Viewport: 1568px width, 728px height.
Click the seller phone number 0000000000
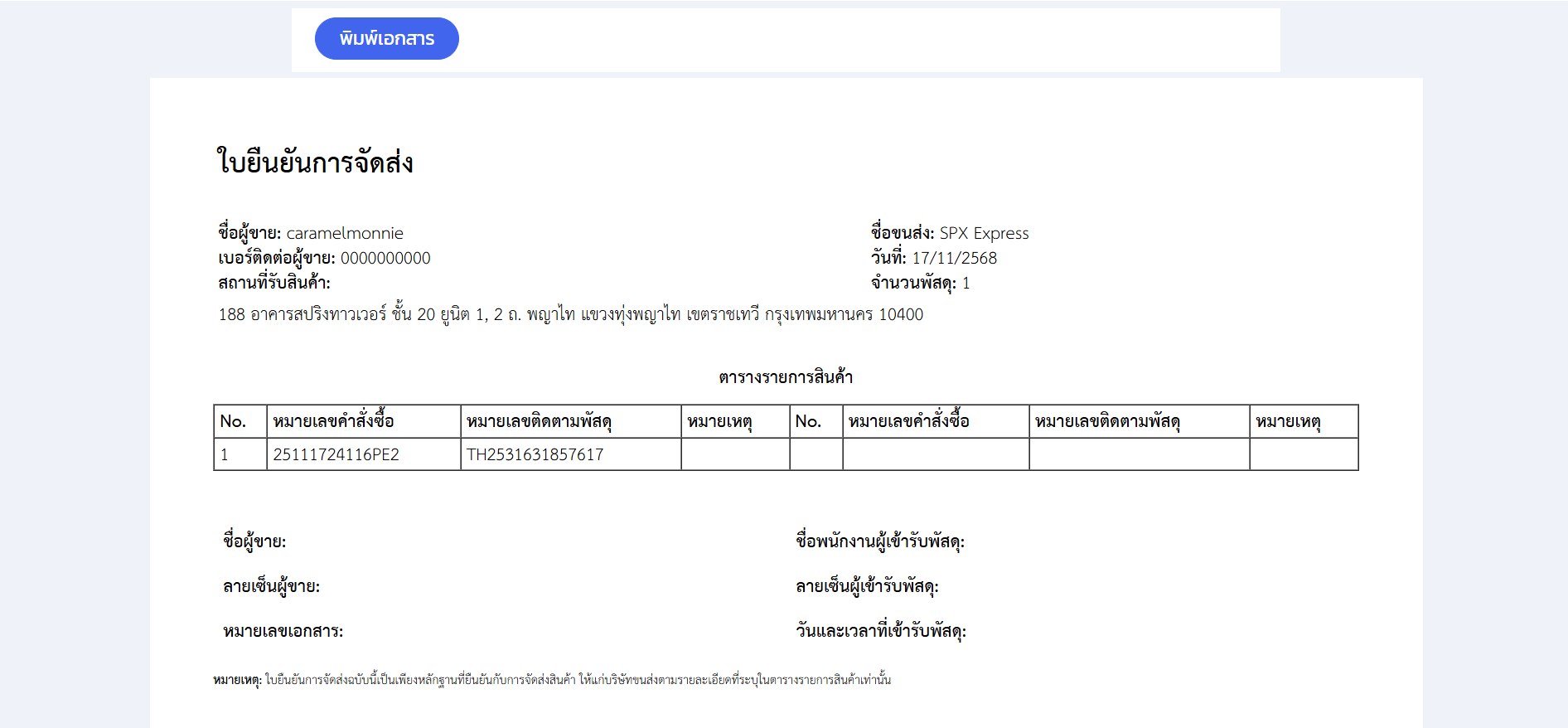point(385,259)
